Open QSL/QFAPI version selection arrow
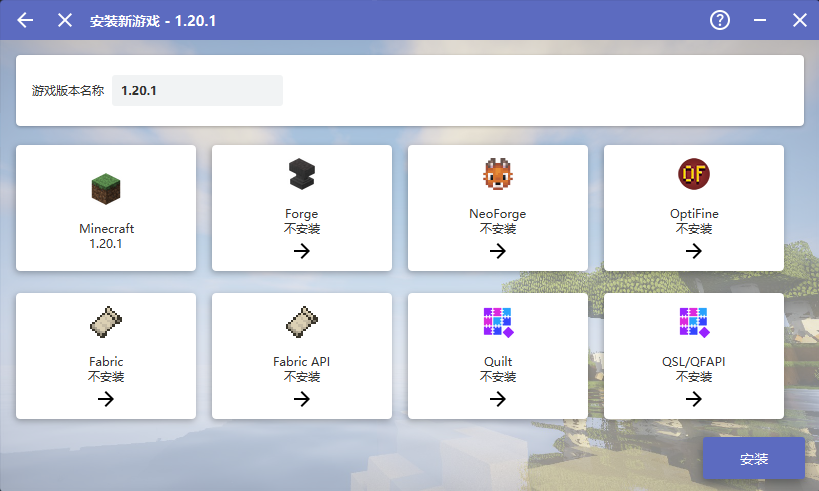819x491 pixels. tap(694, 399)
